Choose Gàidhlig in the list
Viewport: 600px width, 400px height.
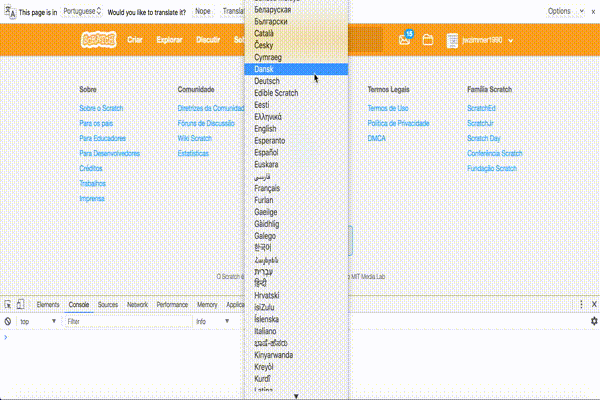[x=296, y=224]
